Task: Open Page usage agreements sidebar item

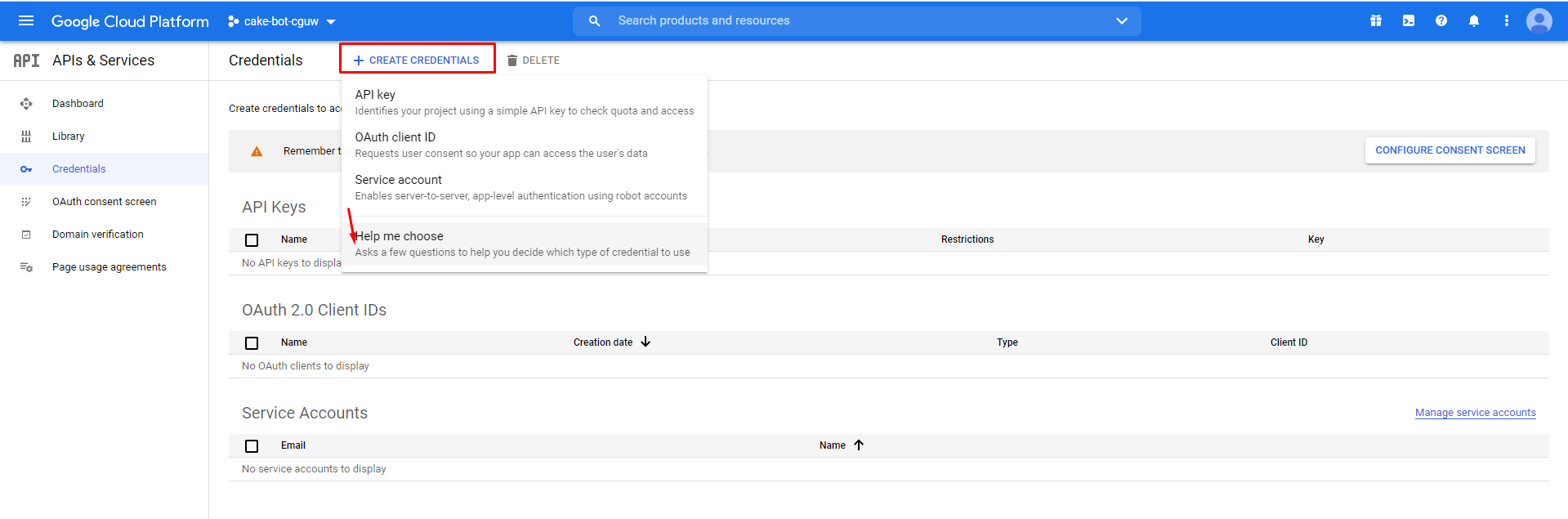Action: 104,267
